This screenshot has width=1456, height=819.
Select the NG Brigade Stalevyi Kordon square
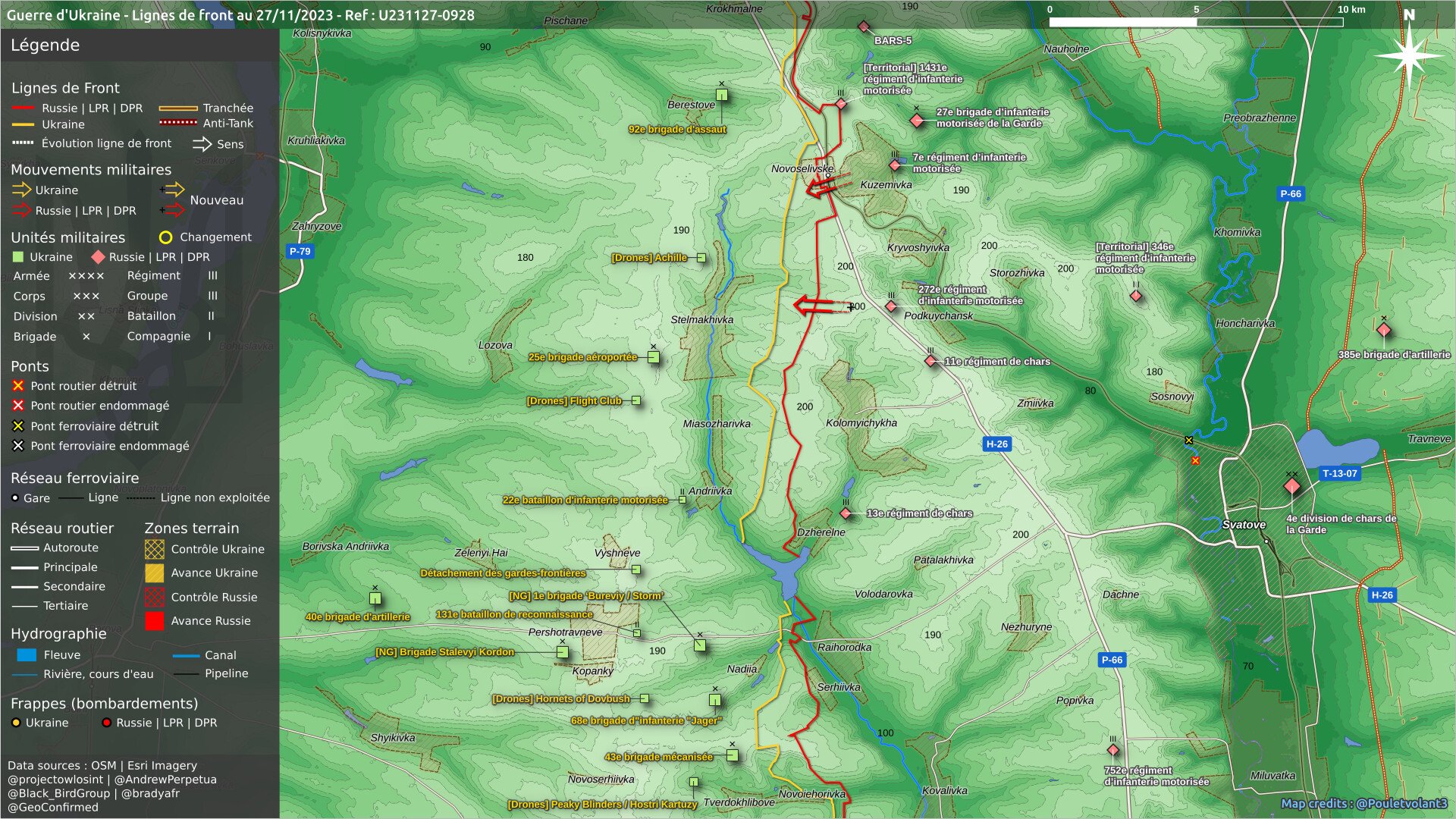click(x=563, y=651)
